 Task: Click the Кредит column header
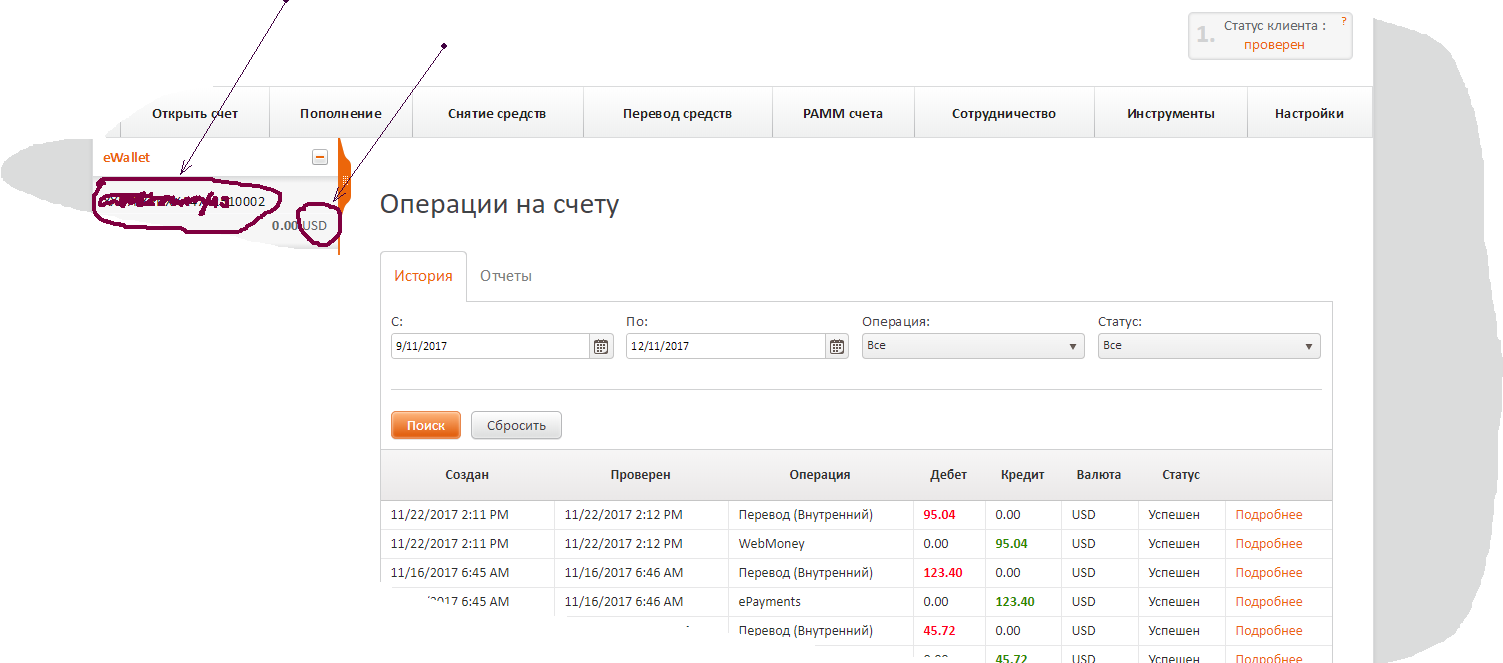click(x=1022, y=475)
